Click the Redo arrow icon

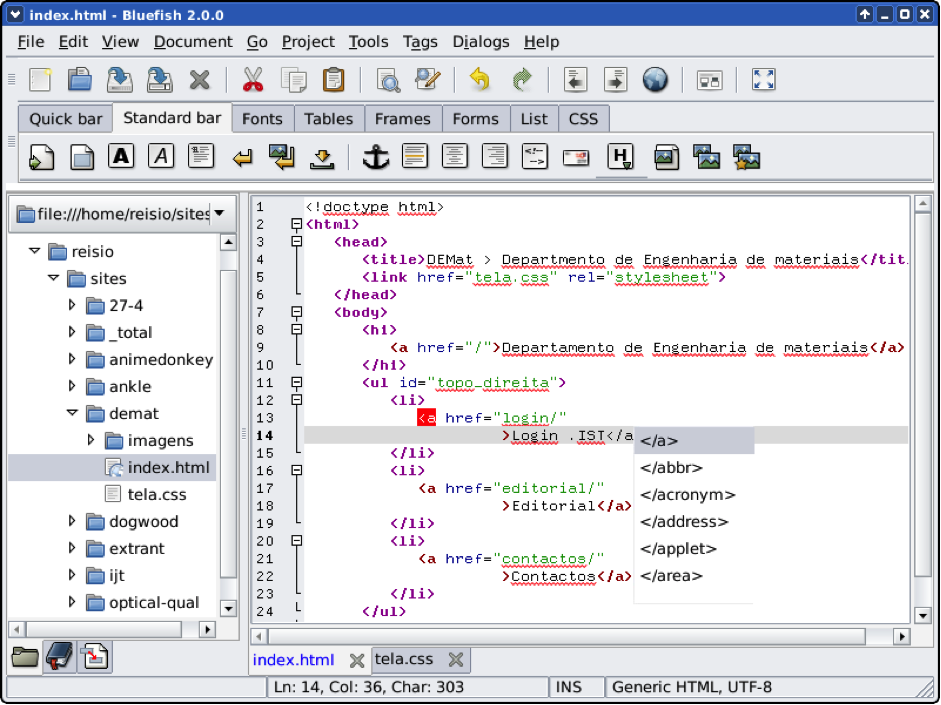tap(522, 79)
